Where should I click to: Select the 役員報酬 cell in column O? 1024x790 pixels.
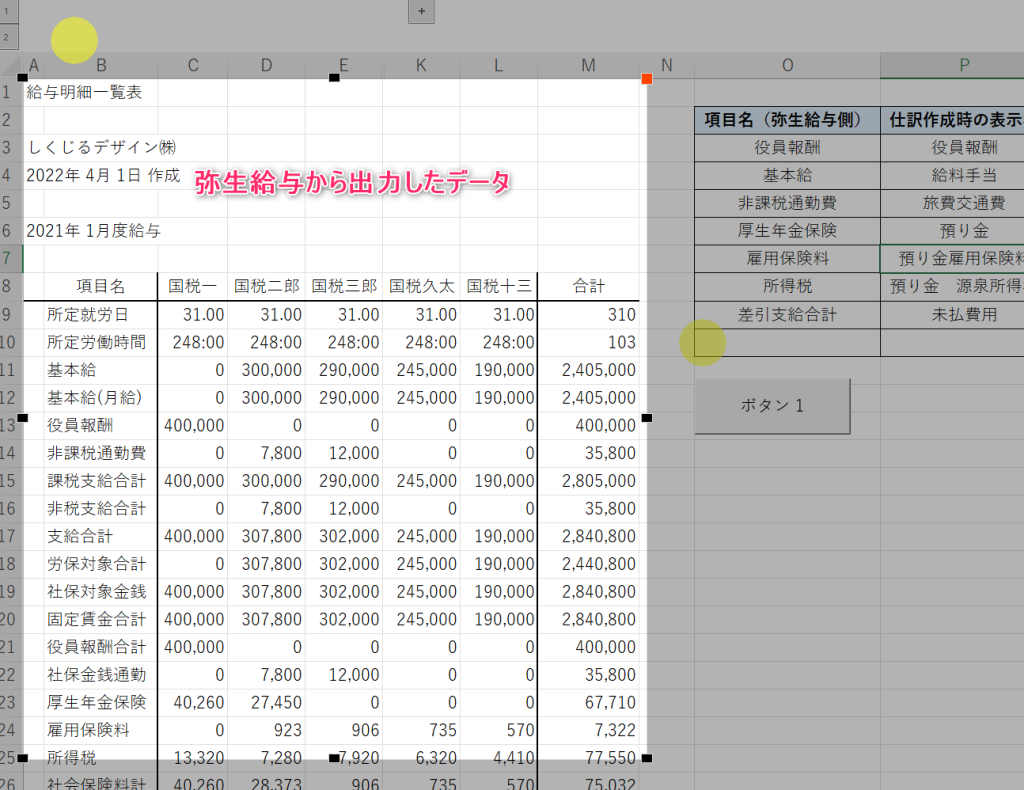tap(787, 147)
